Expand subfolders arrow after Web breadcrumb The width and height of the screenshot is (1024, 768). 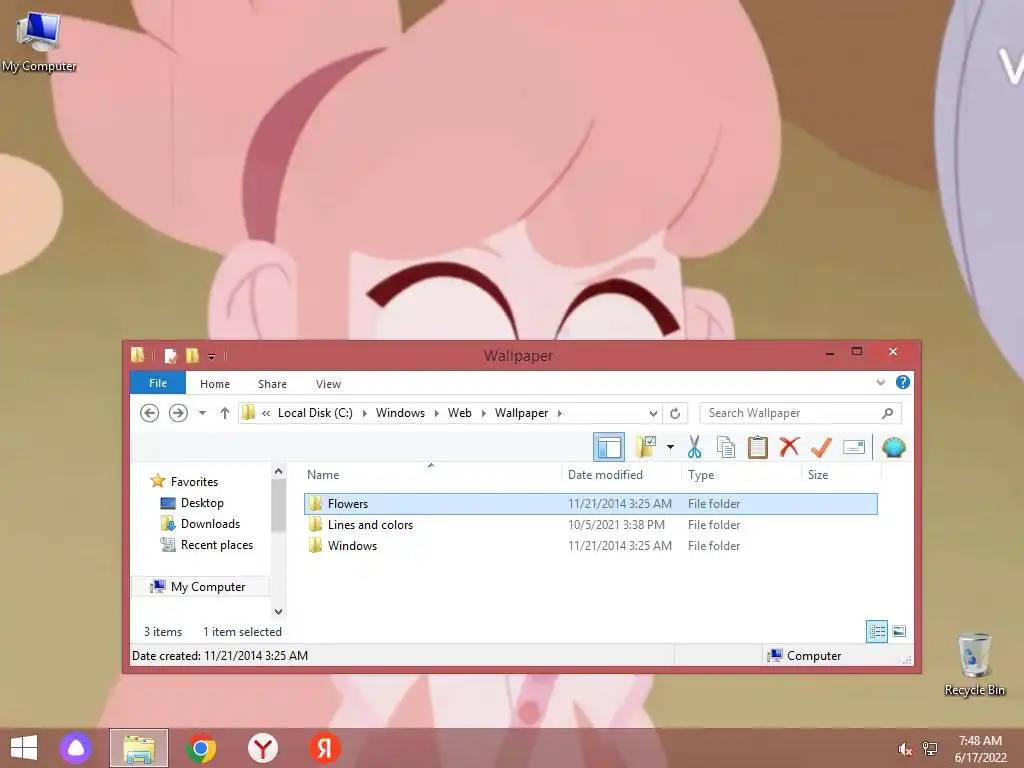pos(483,413)
